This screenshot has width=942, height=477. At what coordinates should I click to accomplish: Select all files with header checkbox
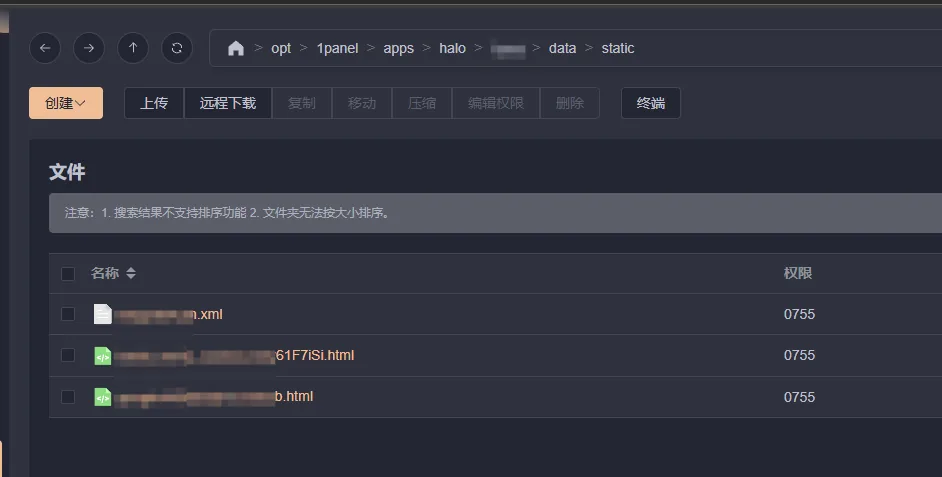[x=68, y=274]
